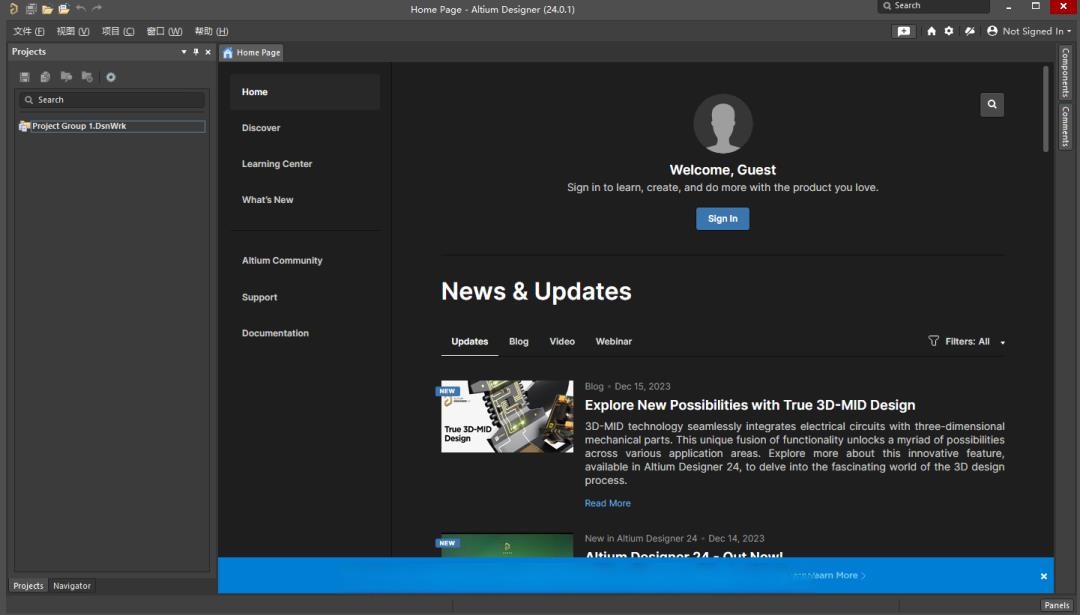Screen dimensions: 1080x615
Task: Click the folder-refresh icon in Projects toolbar
Action: (87, 76)
